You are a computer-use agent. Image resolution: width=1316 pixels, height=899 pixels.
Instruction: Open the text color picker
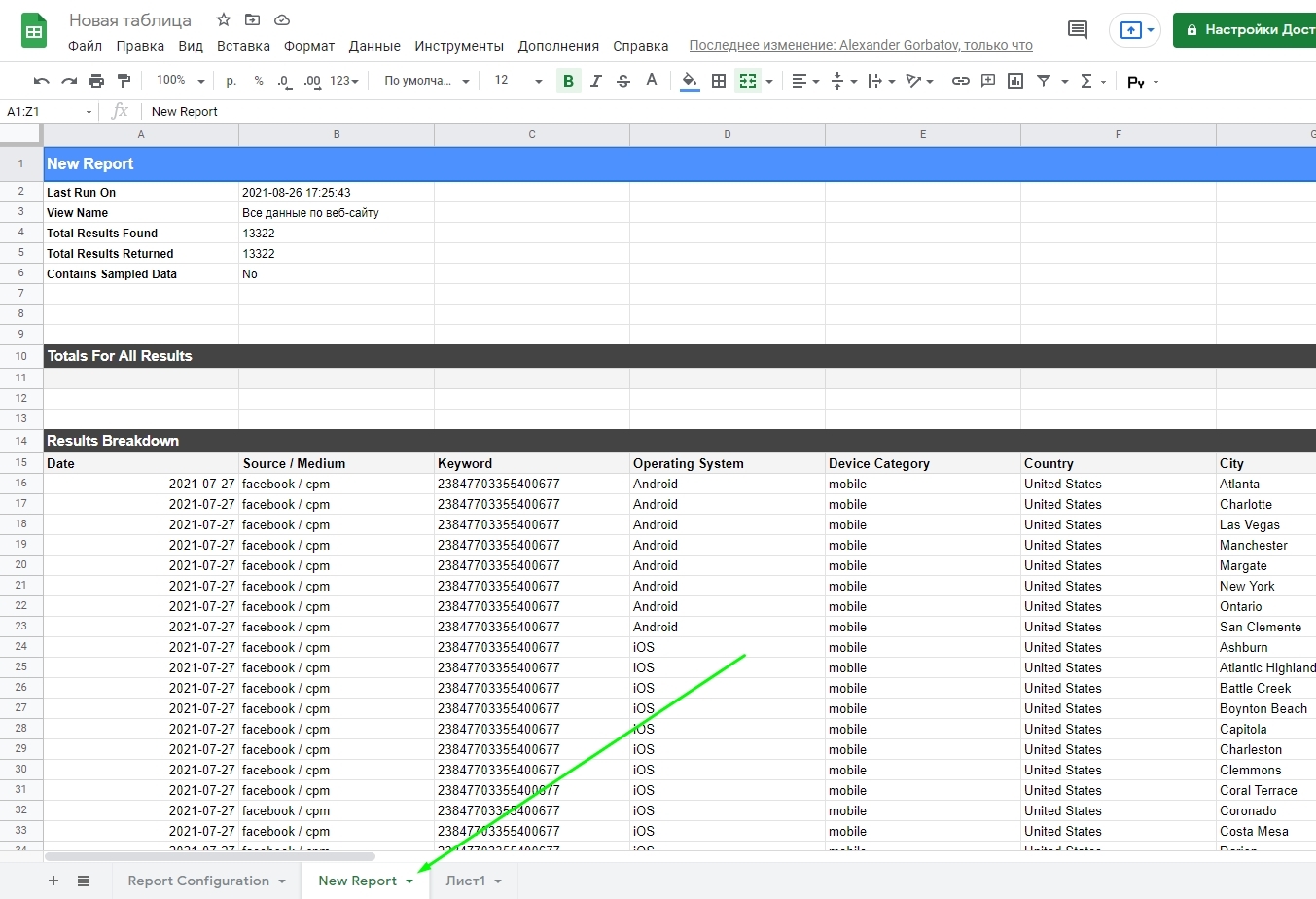tap(652, 81)
